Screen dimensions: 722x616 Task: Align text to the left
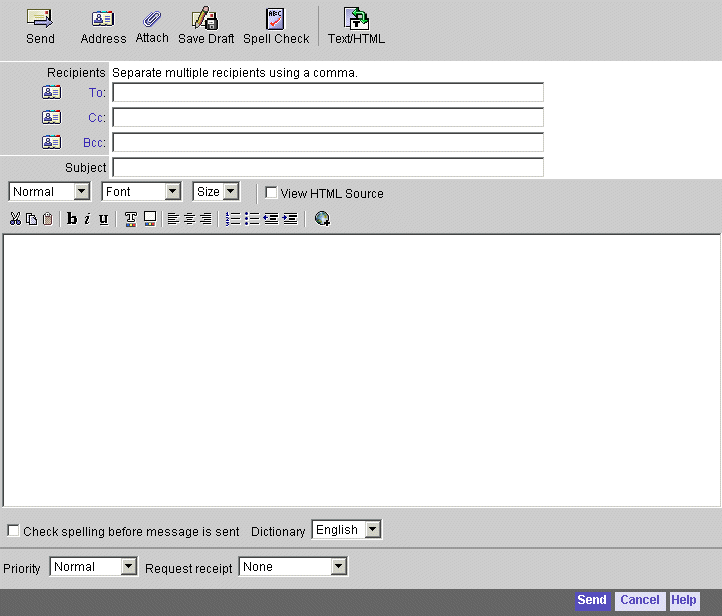173,219
